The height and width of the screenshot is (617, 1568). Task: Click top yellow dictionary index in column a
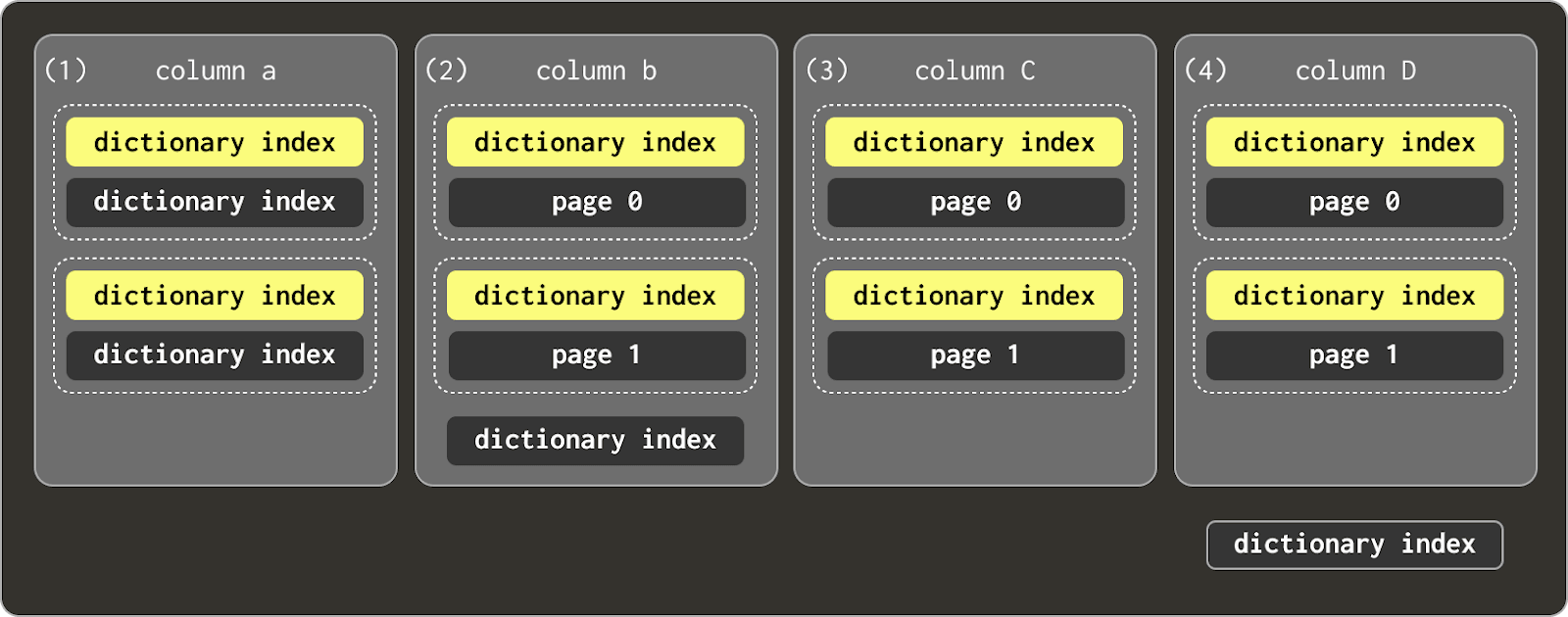[215, 143]
